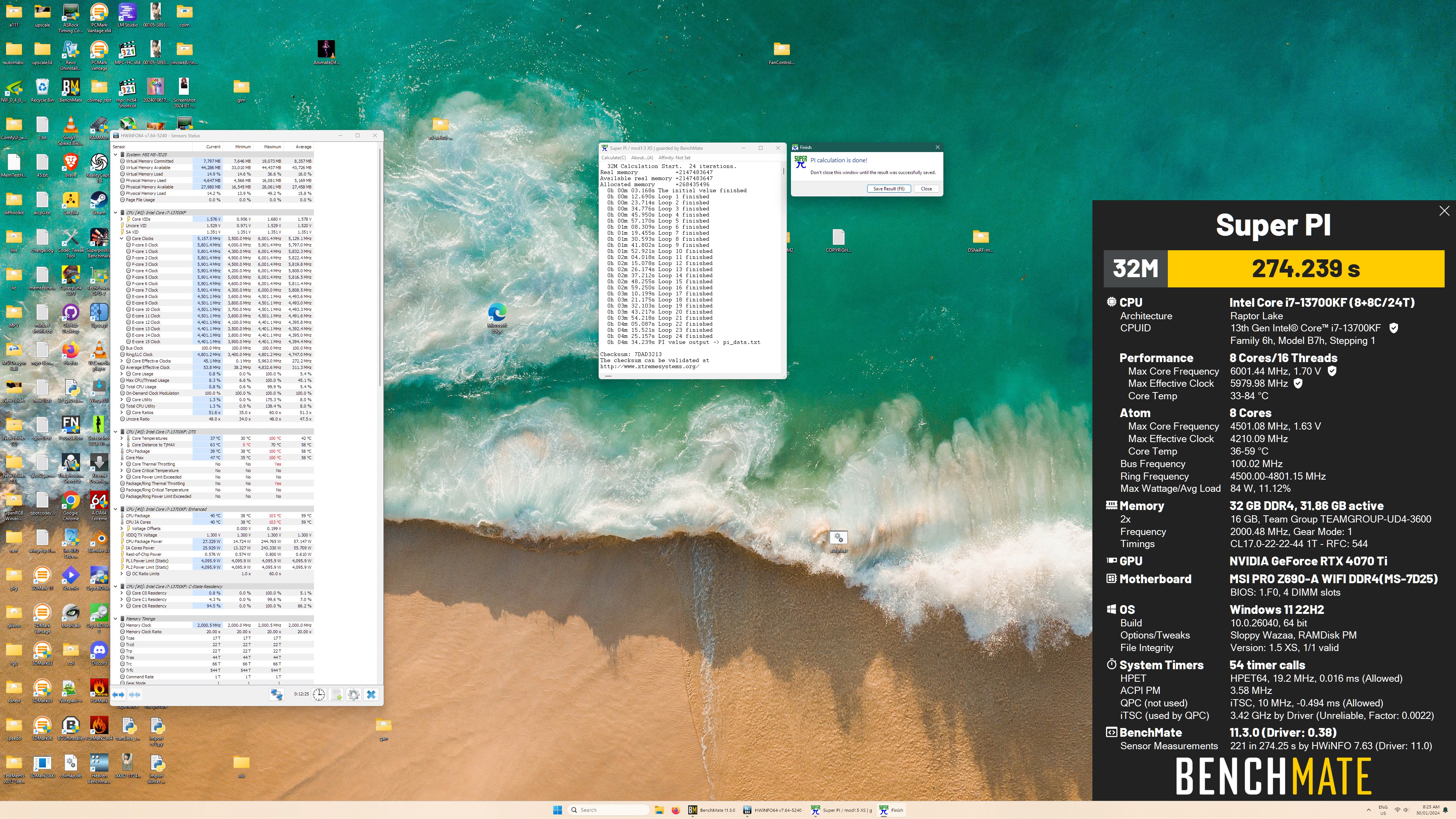The height and width of the screenshot is (819, 1456).
Task: Select the Recycle Bin icon
Action: 42,91
